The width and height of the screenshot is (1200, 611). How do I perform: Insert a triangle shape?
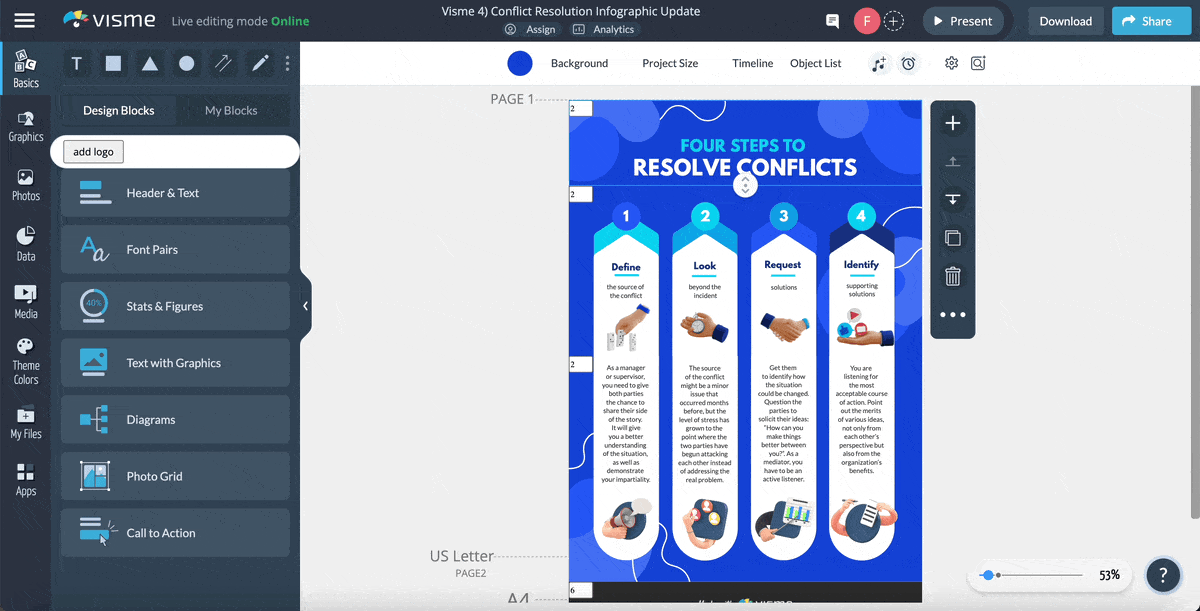tap(149, 63)
